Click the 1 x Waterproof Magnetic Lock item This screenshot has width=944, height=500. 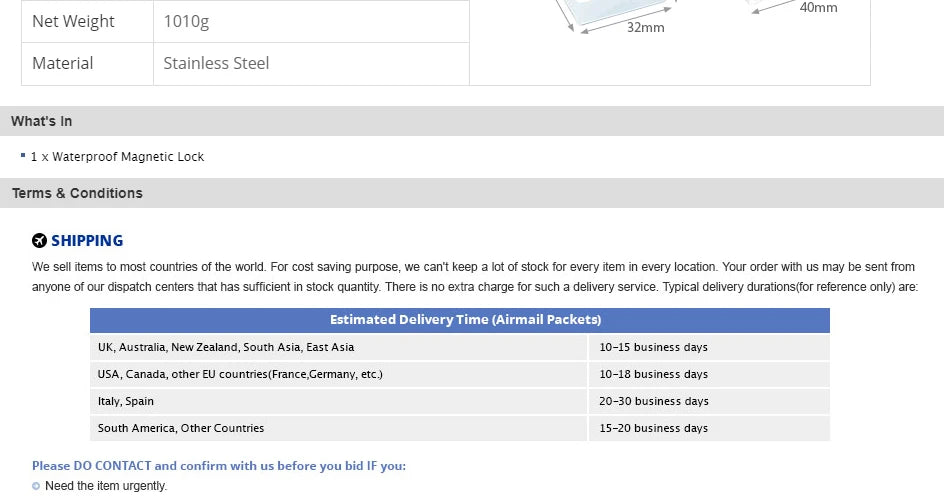(x=117, y=156)
